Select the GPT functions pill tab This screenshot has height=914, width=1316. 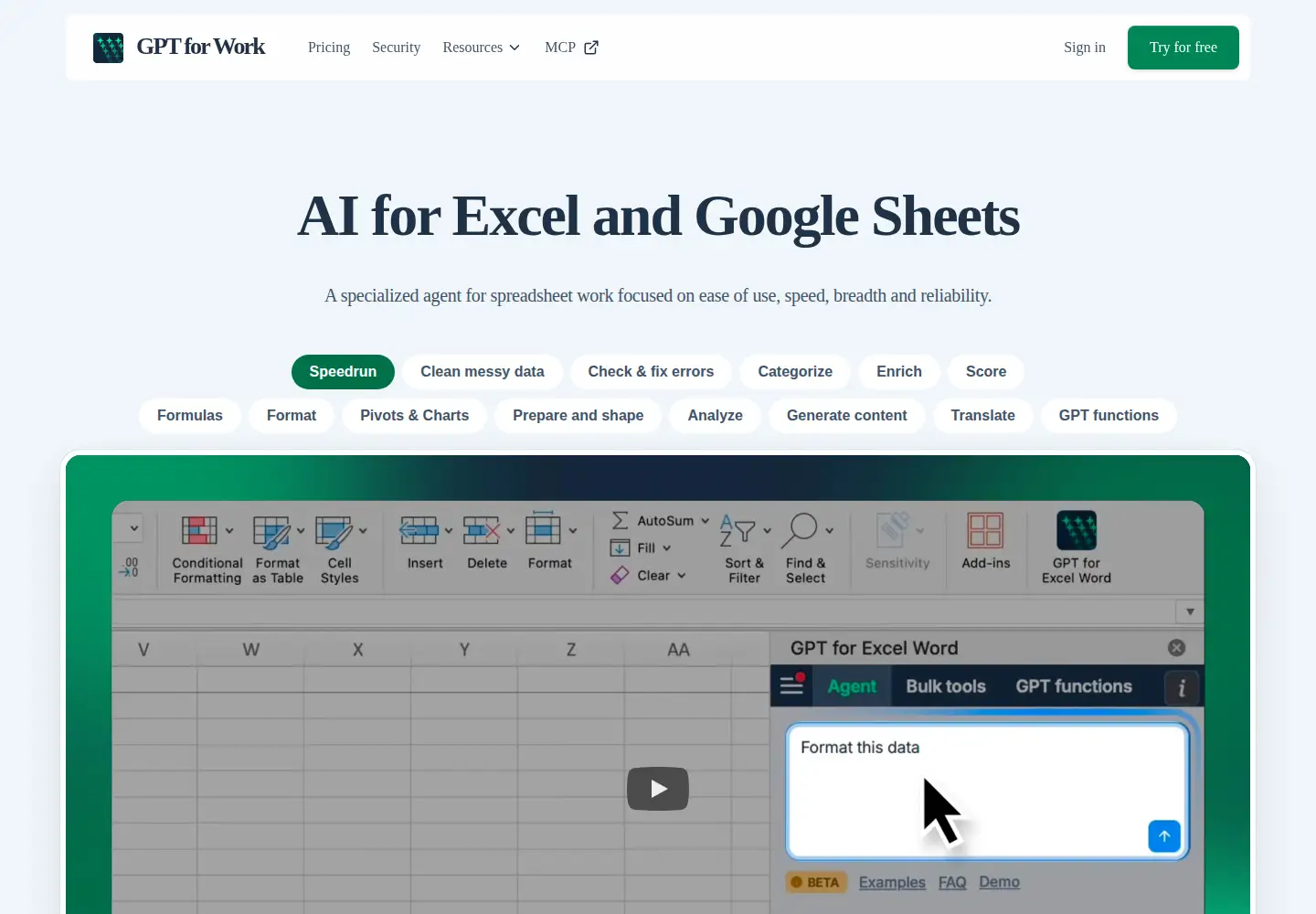click(1109, 416)
